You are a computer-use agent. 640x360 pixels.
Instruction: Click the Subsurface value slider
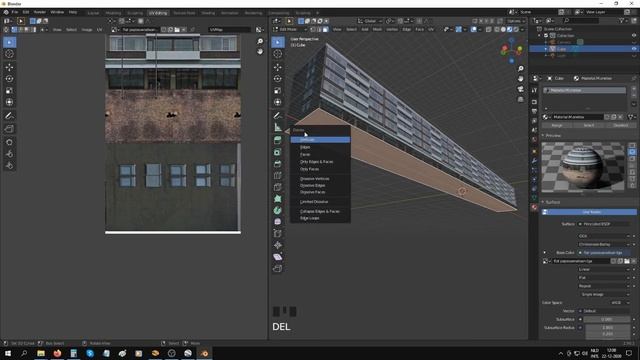[607, 319]
